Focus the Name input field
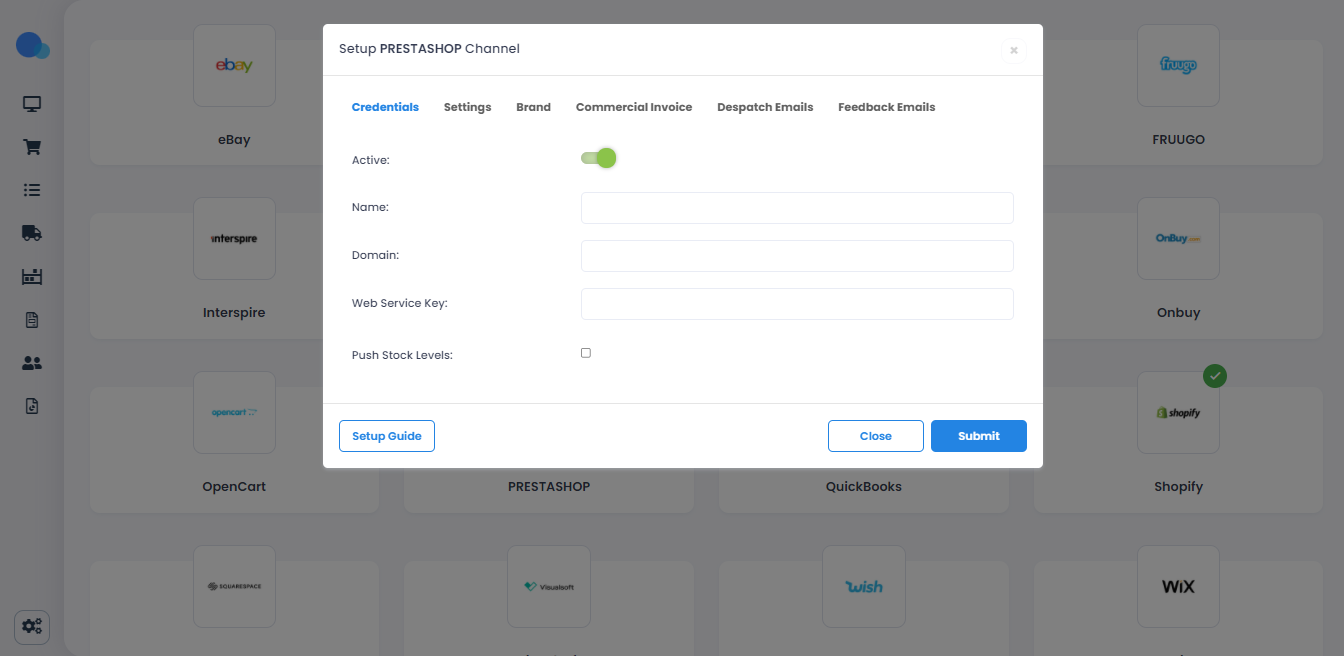This screenshot has height=656, width=1344. coord(797,208)
